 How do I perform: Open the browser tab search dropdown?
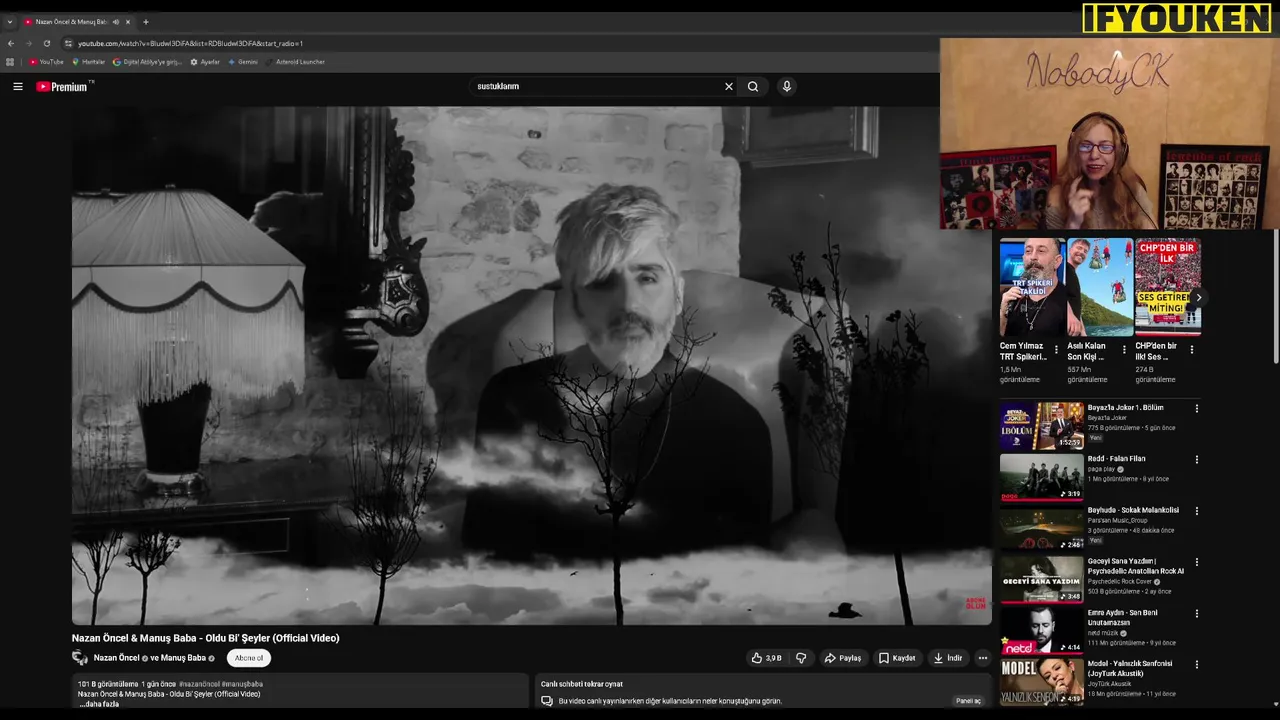10,22
